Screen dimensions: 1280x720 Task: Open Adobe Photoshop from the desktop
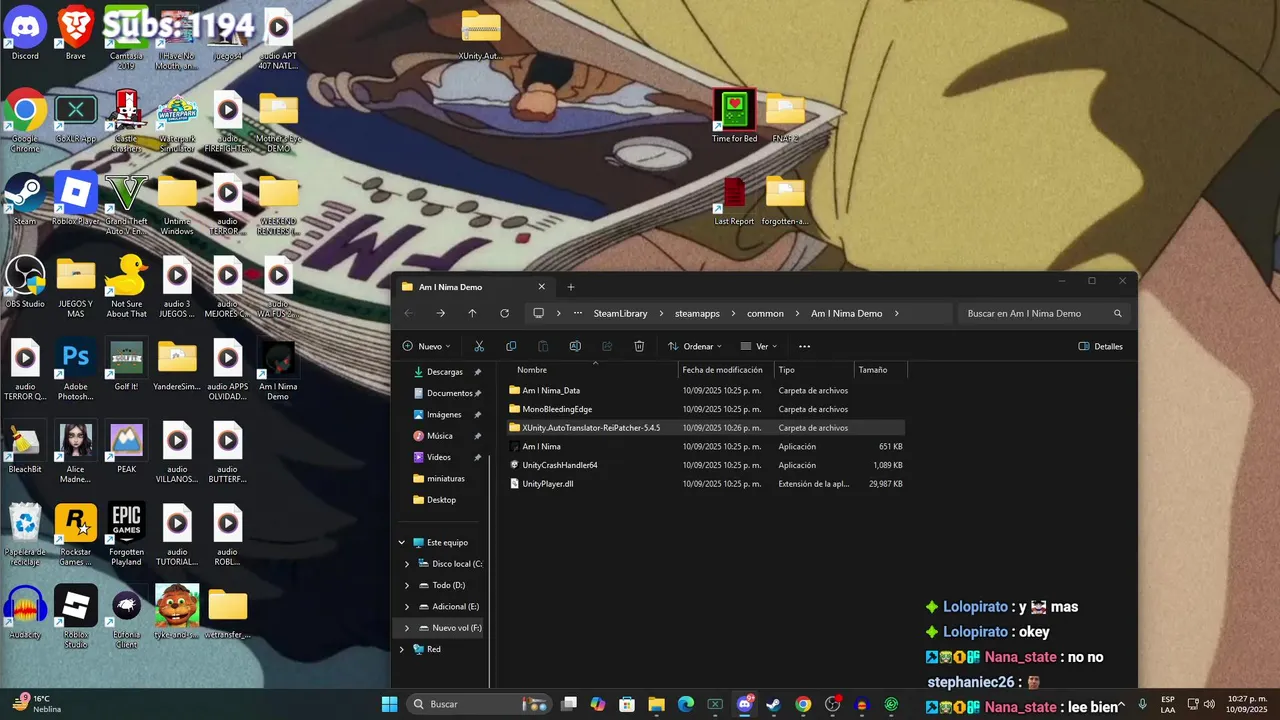[x=76, y=368]
